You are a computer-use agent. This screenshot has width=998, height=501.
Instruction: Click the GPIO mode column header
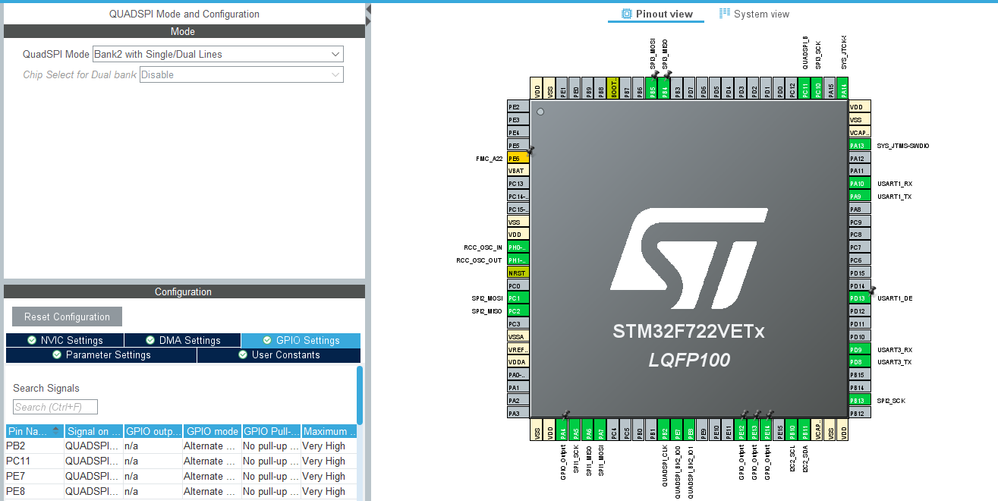pos(212,431)
